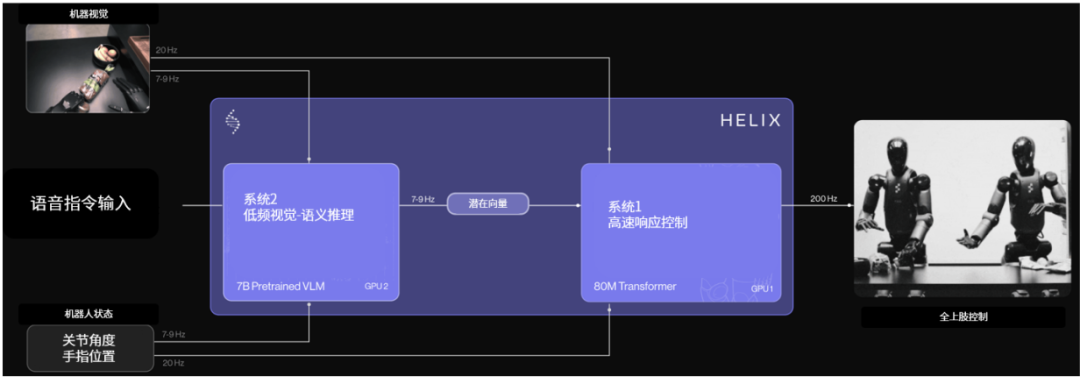This screenshot has width=1080, height=377.
Task: Click the Helix DNA logo icon
Action: (232, 122)
